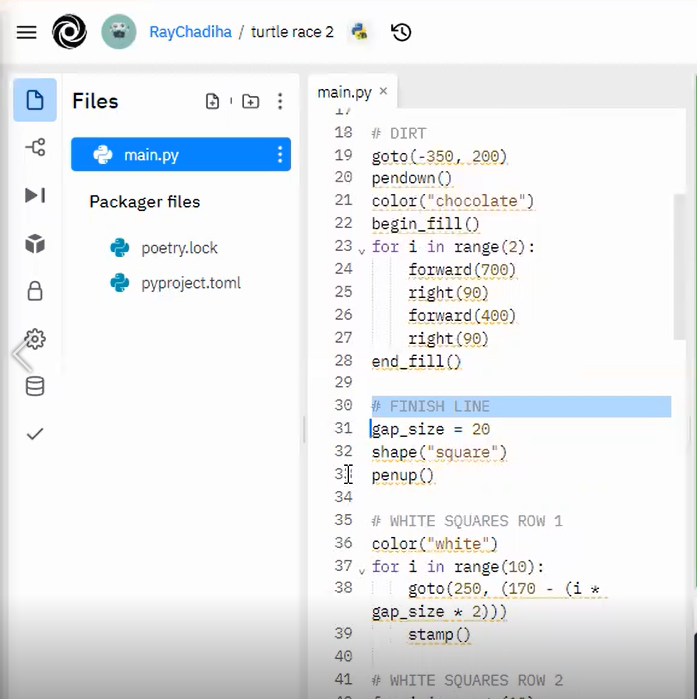Switch to the main.py editor tab

(x=344, y=92)
